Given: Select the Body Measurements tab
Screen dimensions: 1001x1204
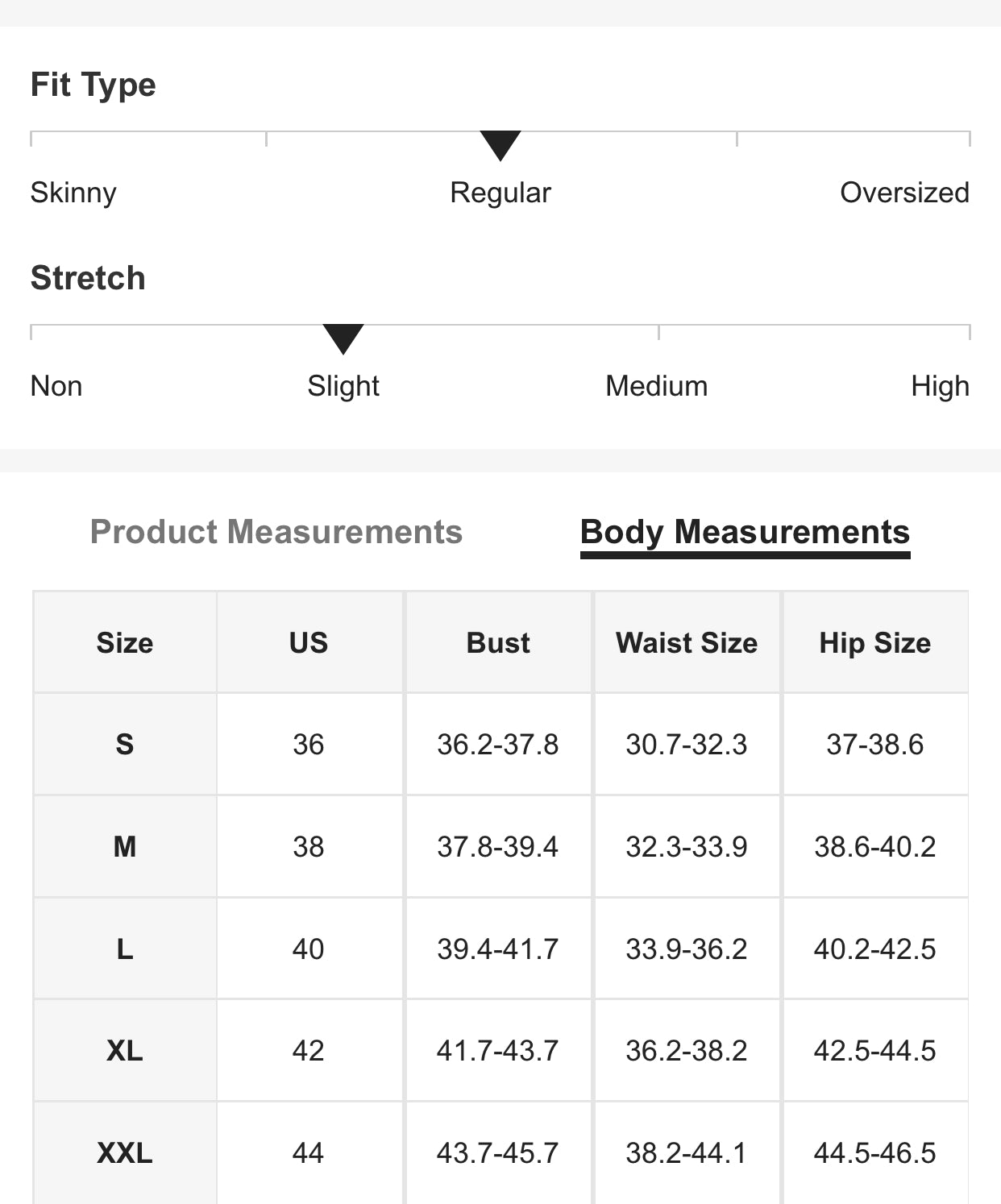Looking at the screenshot, I should pyautogui.click(x=745, y=532).
